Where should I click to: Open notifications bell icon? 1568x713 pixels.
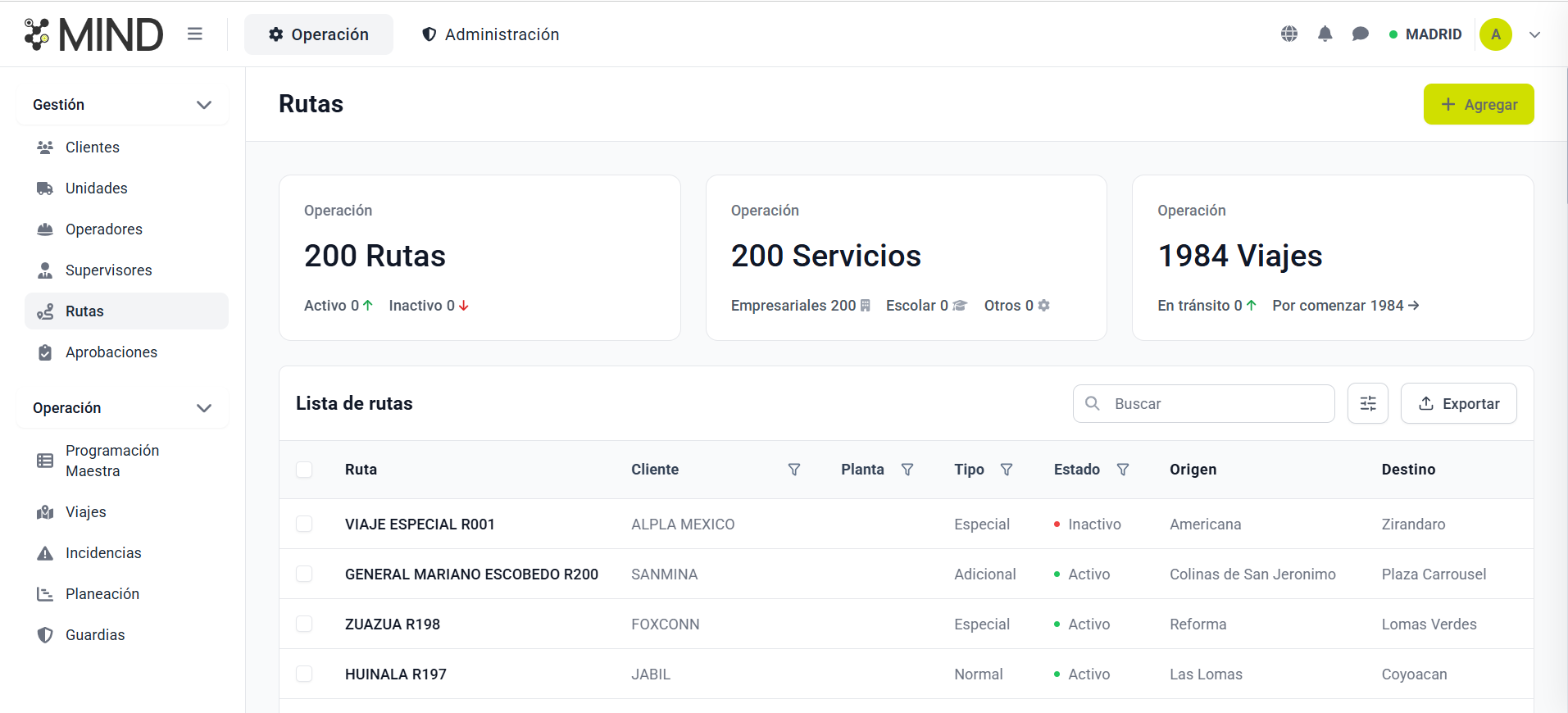[x=1325, y=34]
